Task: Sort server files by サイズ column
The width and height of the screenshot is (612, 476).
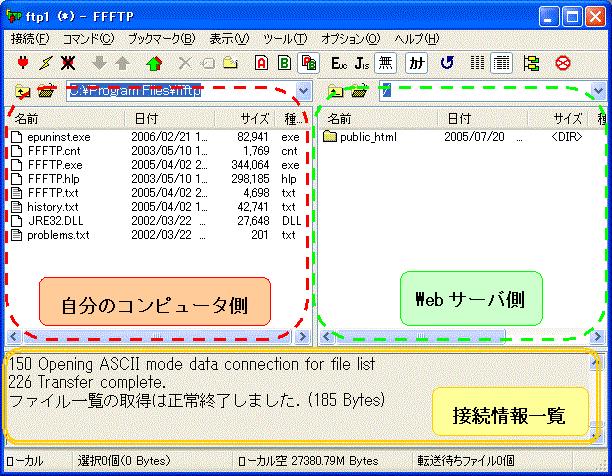Action: [x=558, y=119]
